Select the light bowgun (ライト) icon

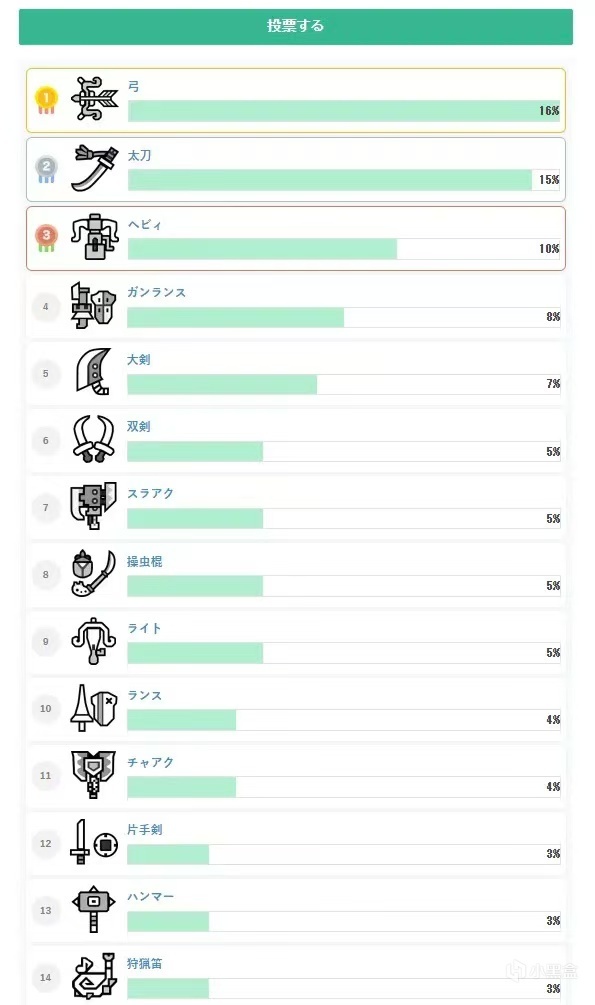point(94,640)
